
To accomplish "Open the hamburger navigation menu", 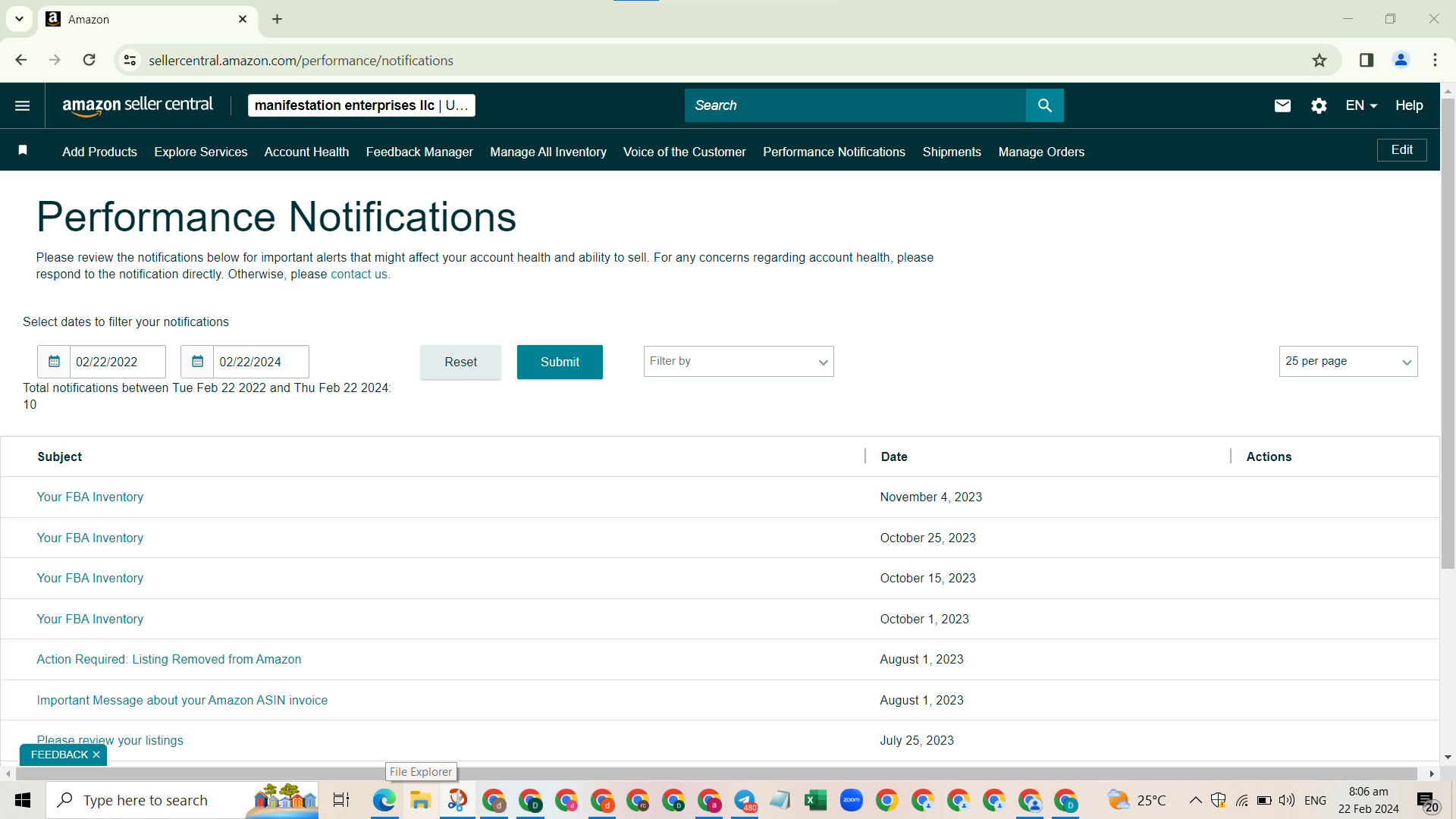I will pyautogui.click(x=23, y=105).
